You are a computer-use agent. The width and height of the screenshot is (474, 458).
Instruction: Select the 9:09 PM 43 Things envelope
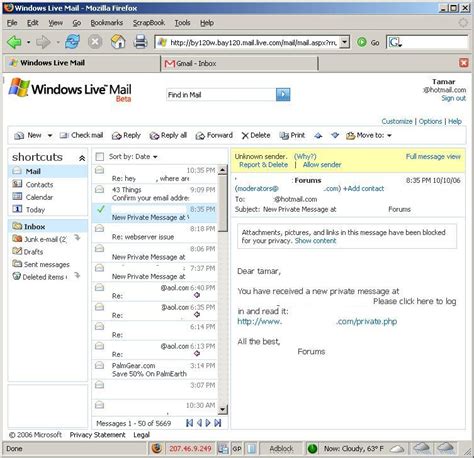[99, 190]
